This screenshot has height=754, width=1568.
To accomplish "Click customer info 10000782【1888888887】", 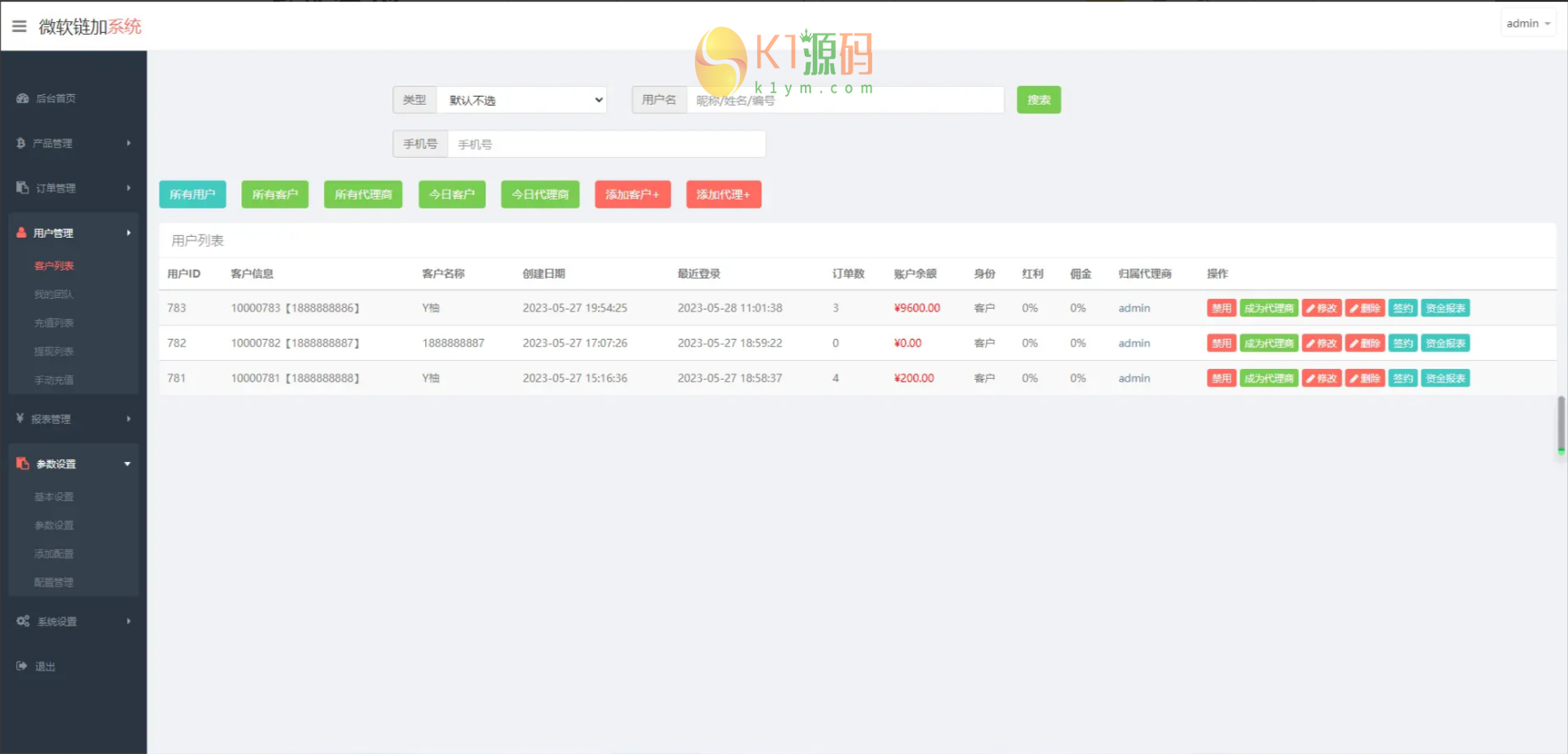I will point(295,343).
